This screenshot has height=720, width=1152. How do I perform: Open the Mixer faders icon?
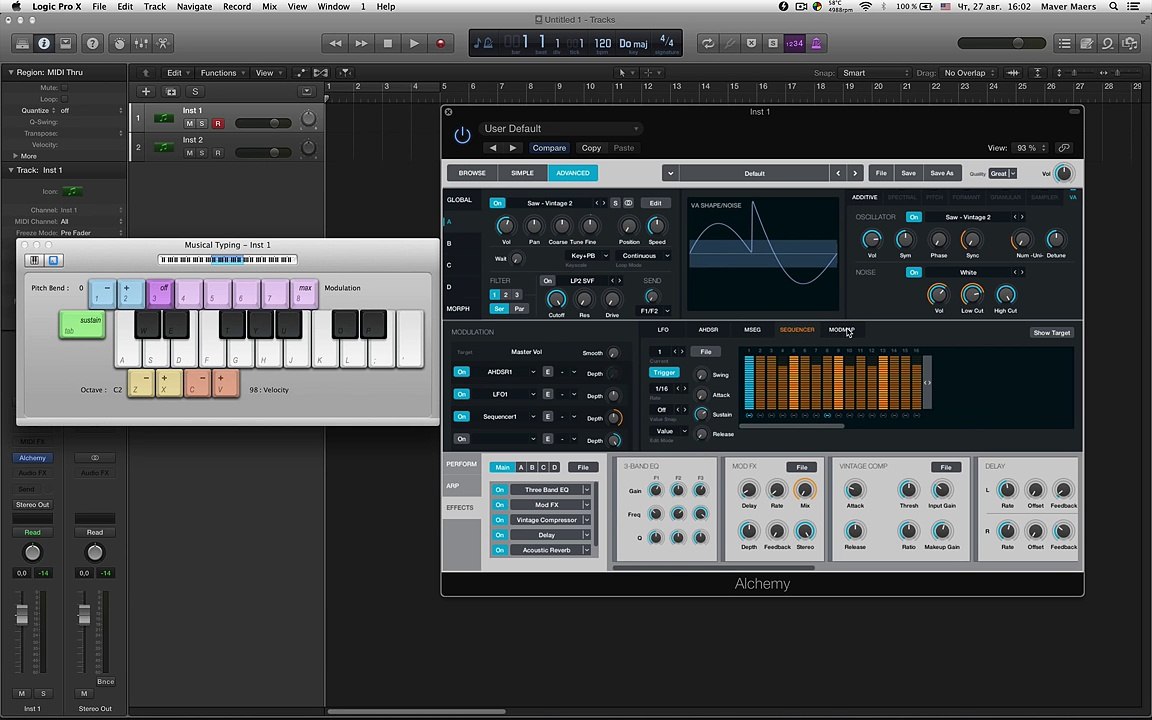tap(141, 43)
